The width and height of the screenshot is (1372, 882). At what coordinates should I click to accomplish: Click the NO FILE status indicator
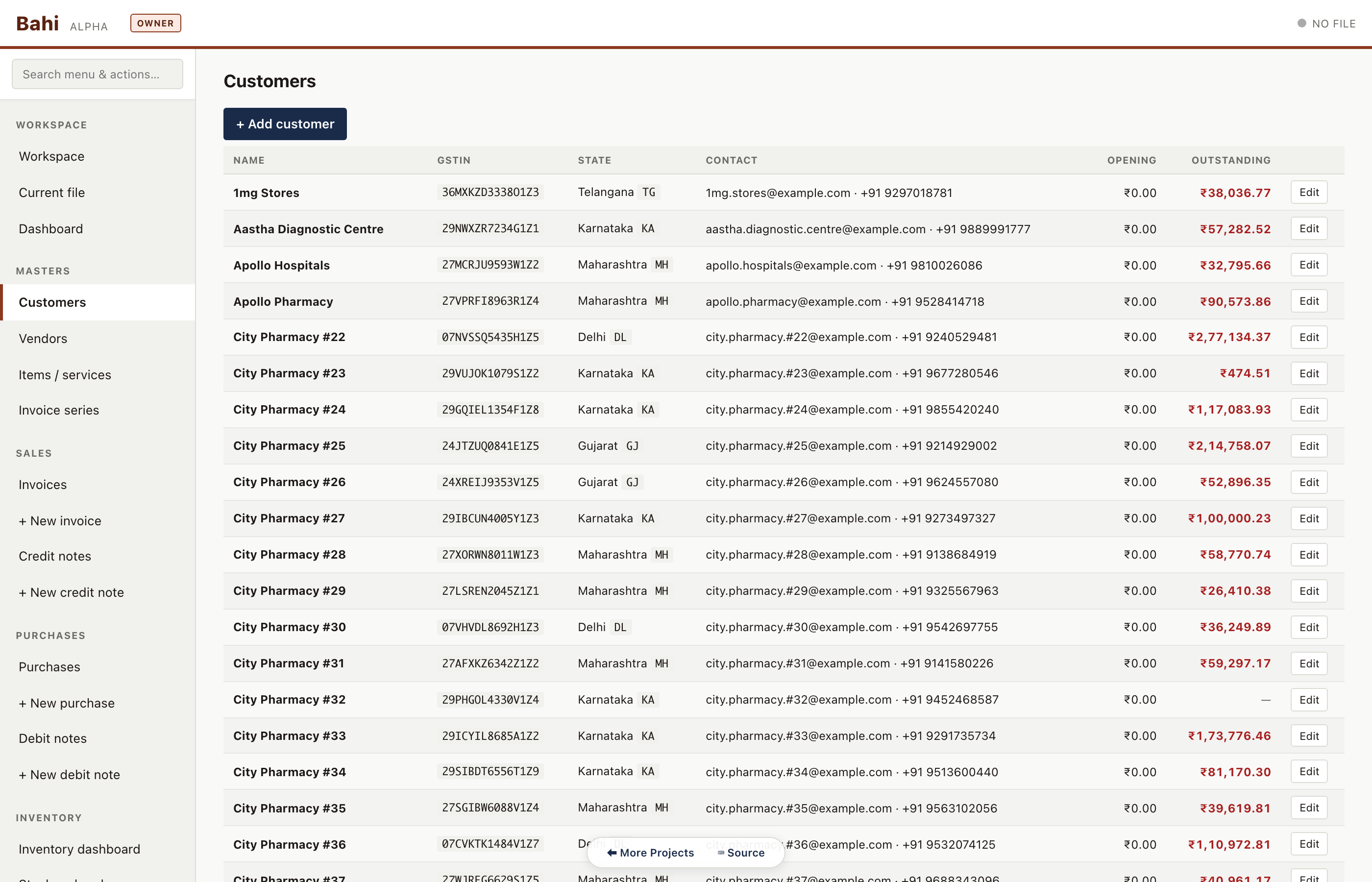1326,24
